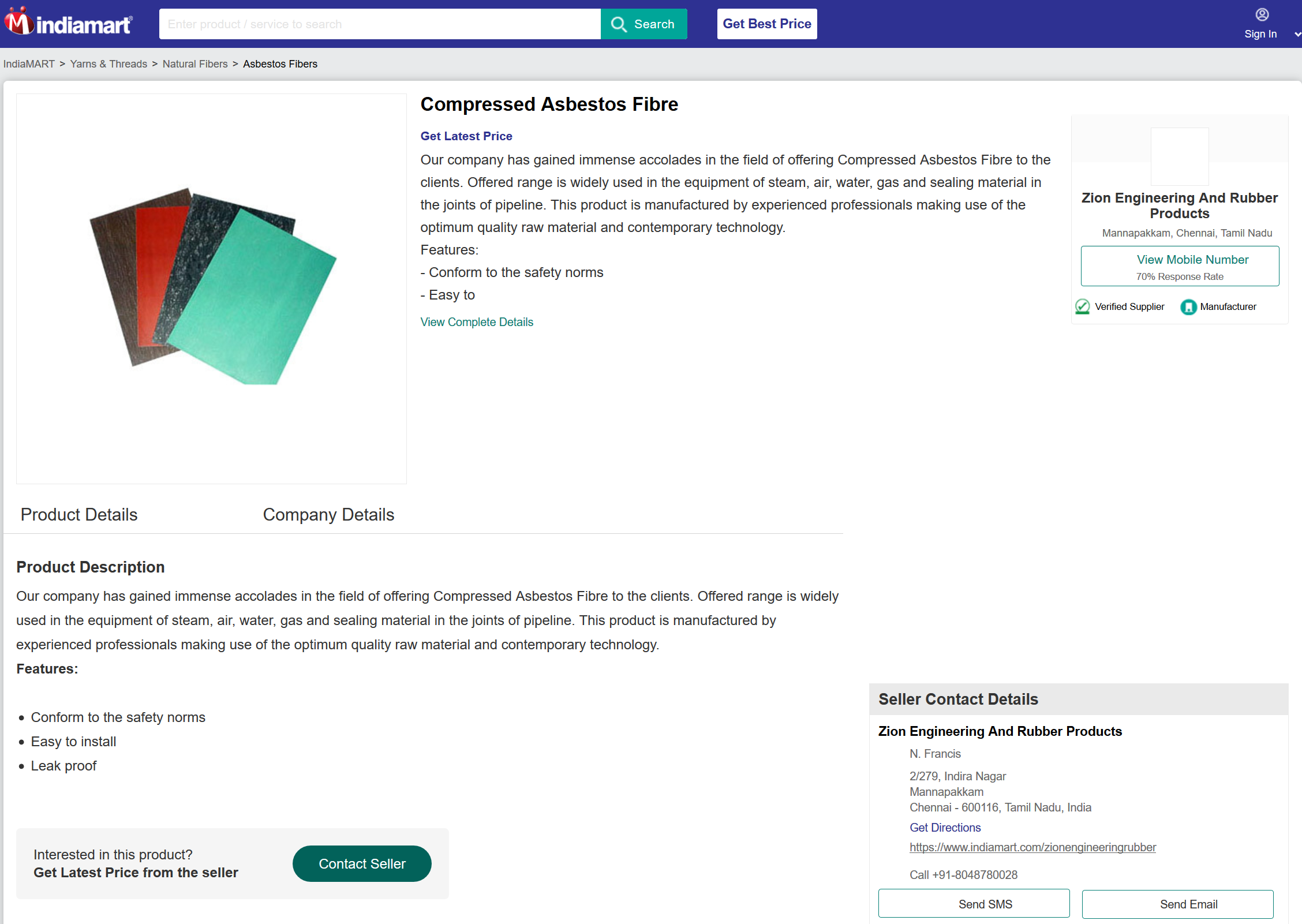This screenshot has width=1302, height=924.
Task: Click the Leak proof feature bullet
Action: 63,766
